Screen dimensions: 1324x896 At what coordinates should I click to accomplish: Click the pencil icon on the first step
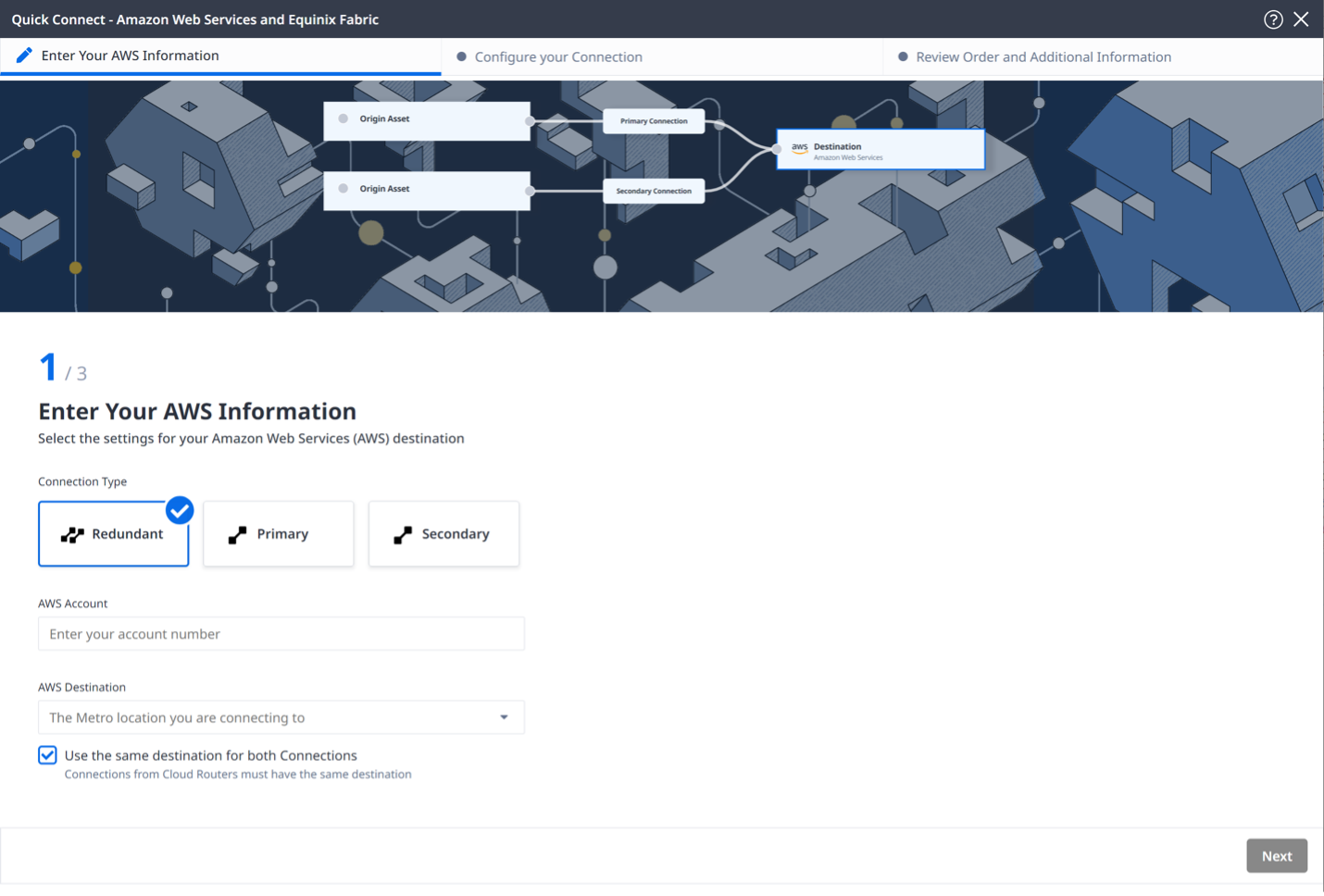[25, 56]
